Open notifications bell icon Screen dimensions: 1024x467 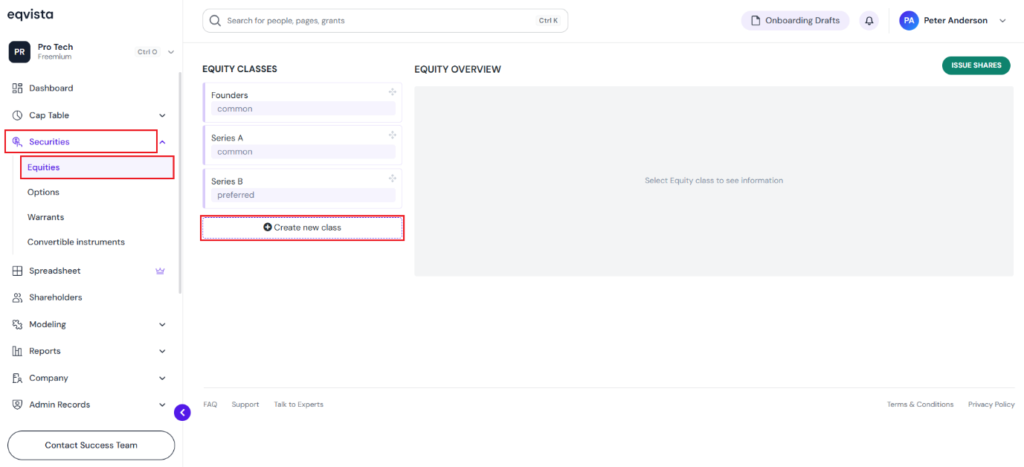tap(869, 21)
